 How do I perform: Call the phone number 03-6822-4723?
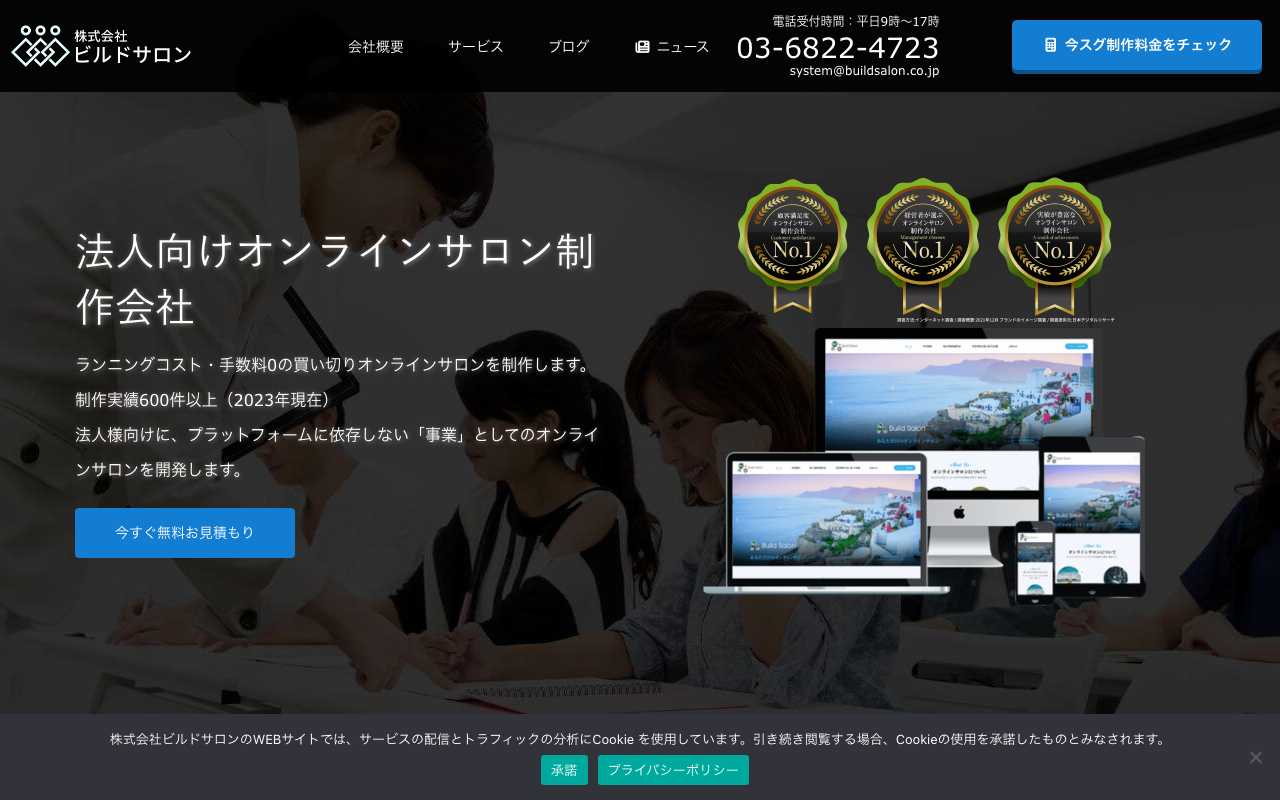click(838, 48)
